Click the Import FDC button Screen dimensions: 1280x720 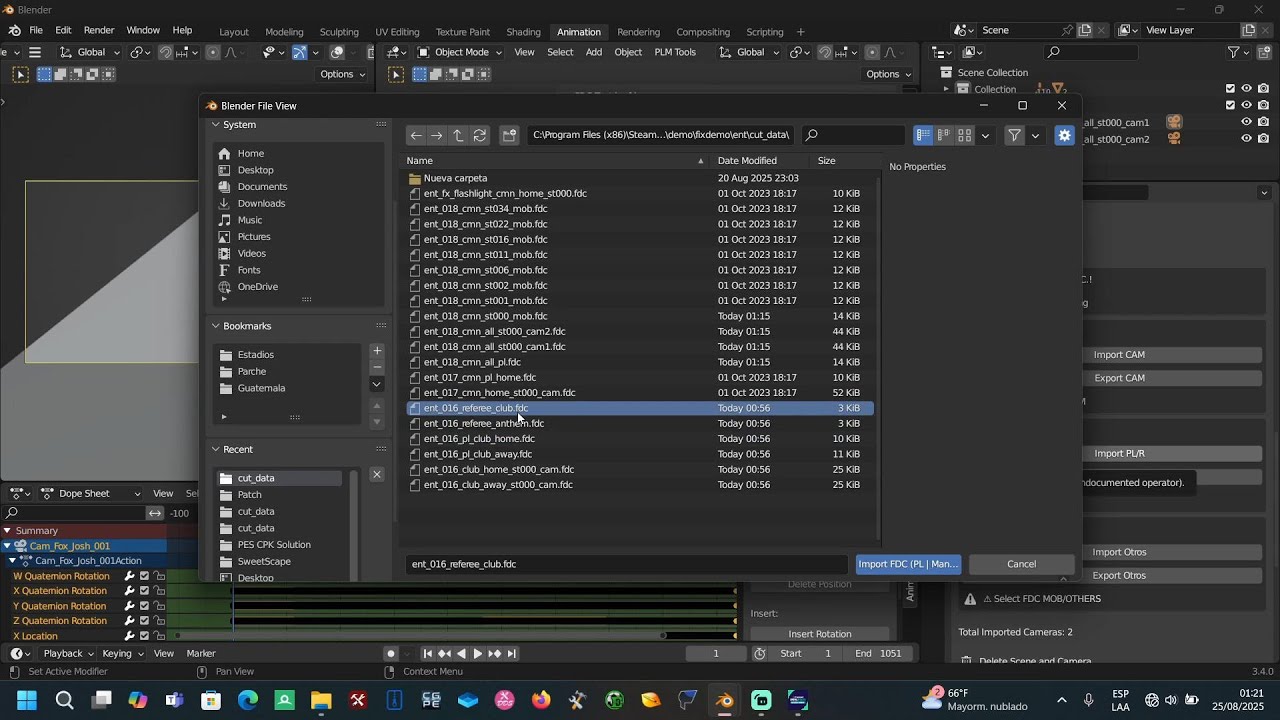(908, 564)
